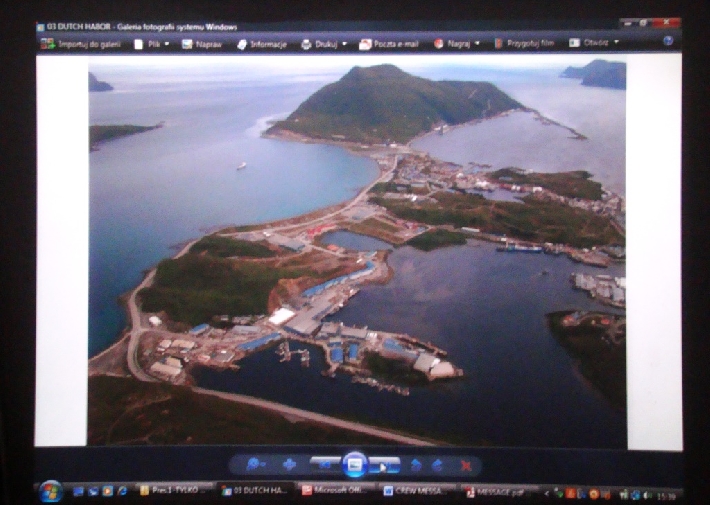Advance to the next photo
Viewport: 710px width, 505px height.
point(385,465)
